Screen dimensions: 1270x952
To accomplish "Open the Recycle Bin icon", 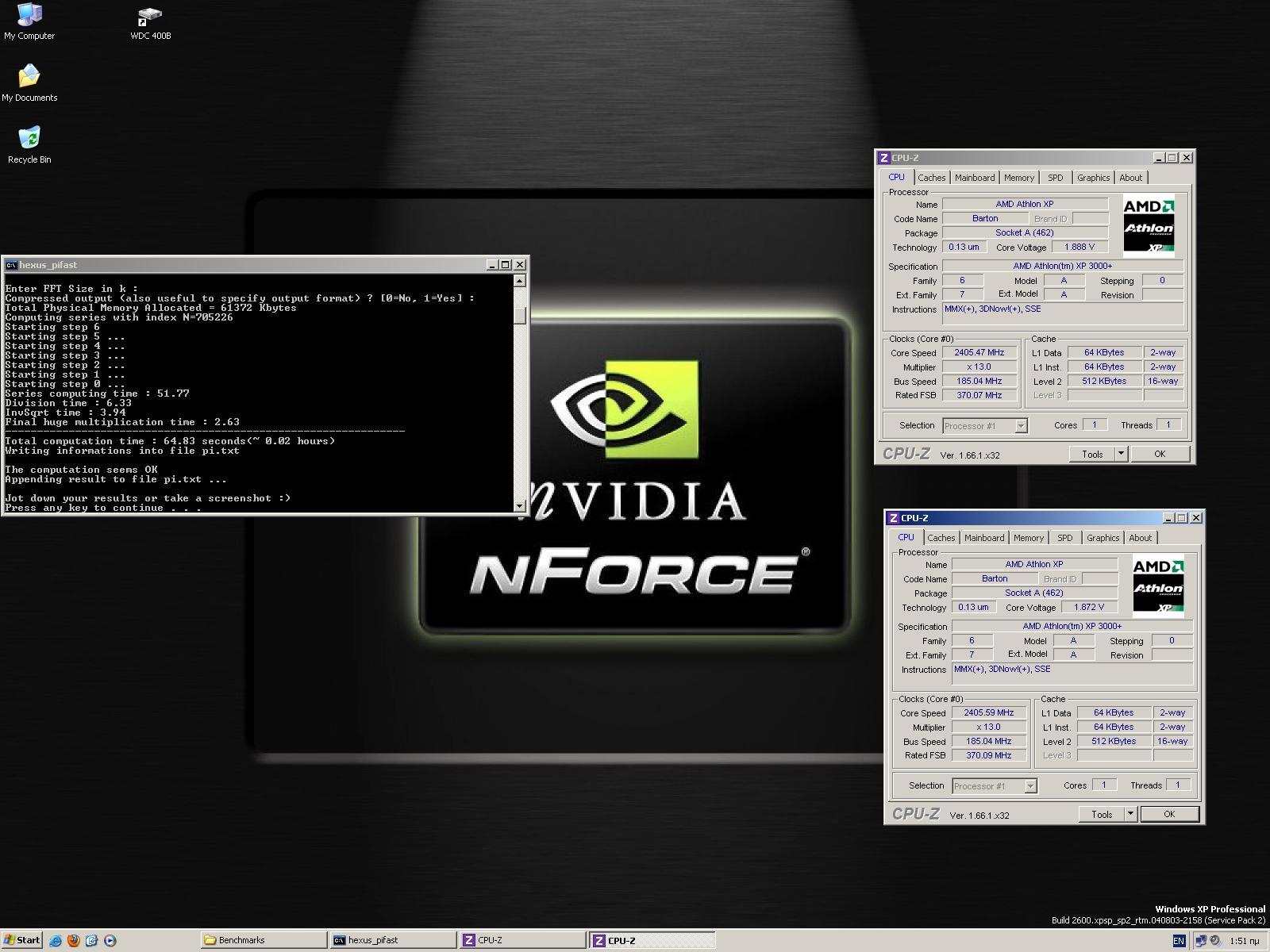I will pyautogui.click(x=29, y=145).
